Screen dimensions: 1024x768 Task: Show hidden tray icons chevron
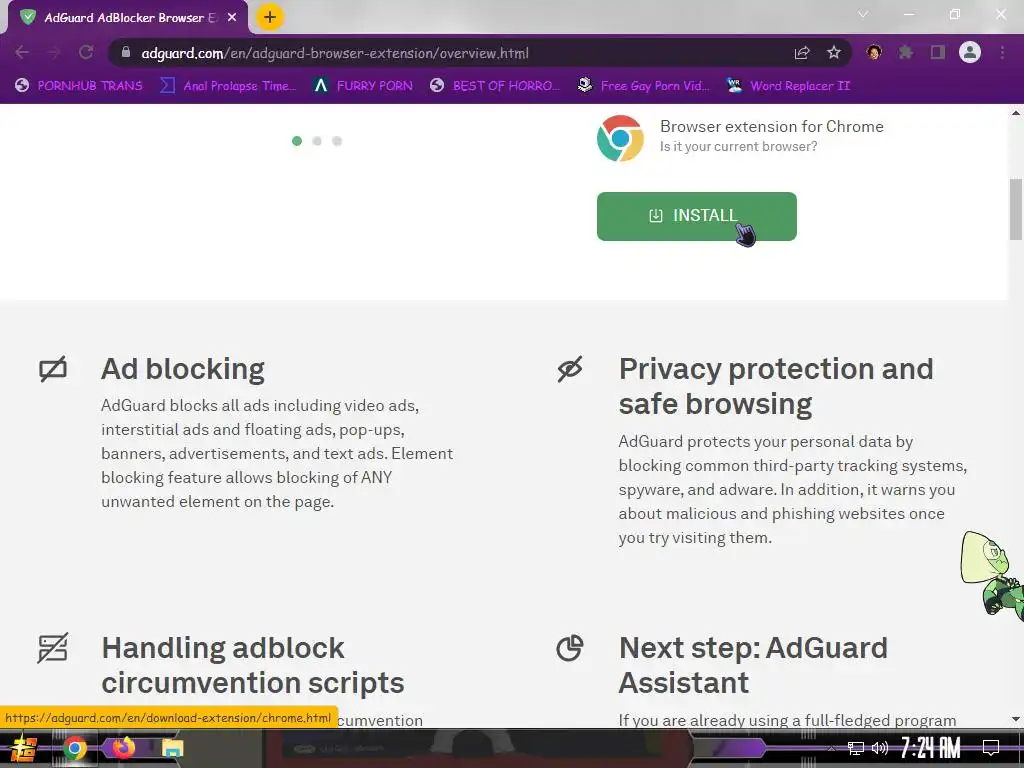point(831,748)
